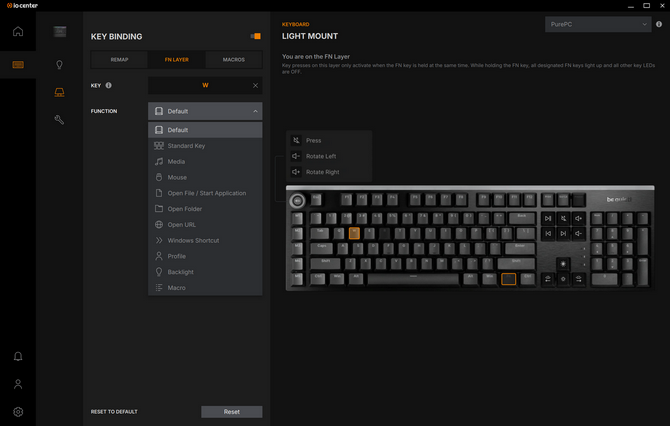Image resolution: width=670 pixels, height=426 pixels.
Task: Select the Caps key on keyboard image
Action: 322,248
